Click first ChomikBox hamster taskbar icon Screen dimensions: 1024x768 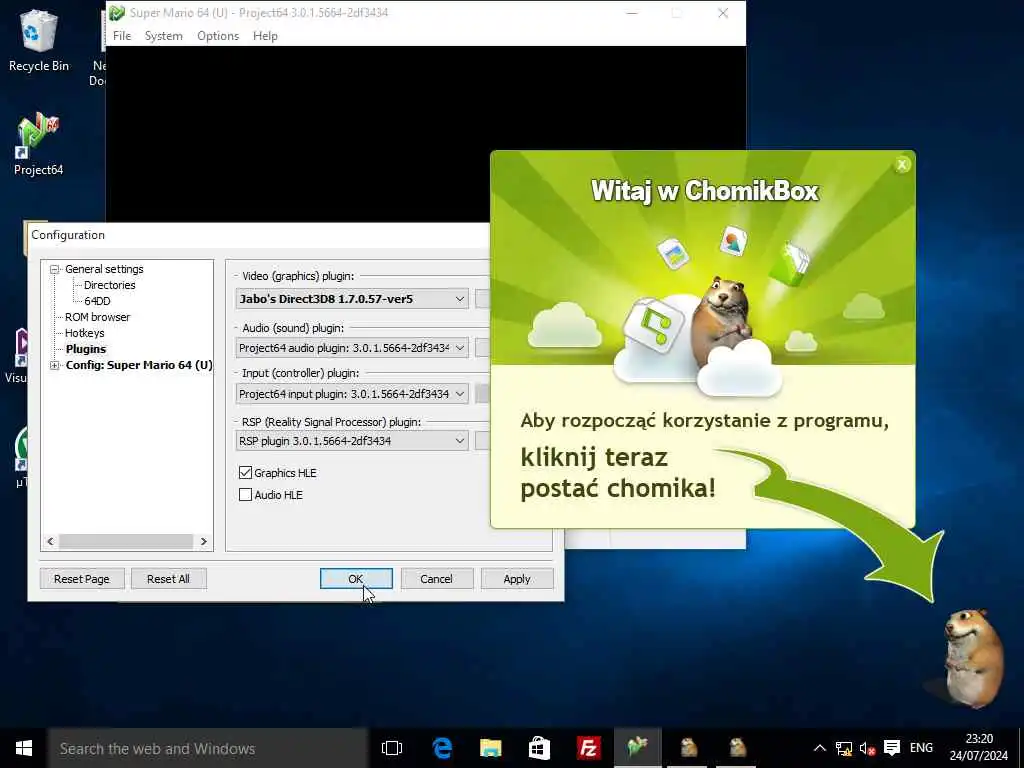click(688, 748)
